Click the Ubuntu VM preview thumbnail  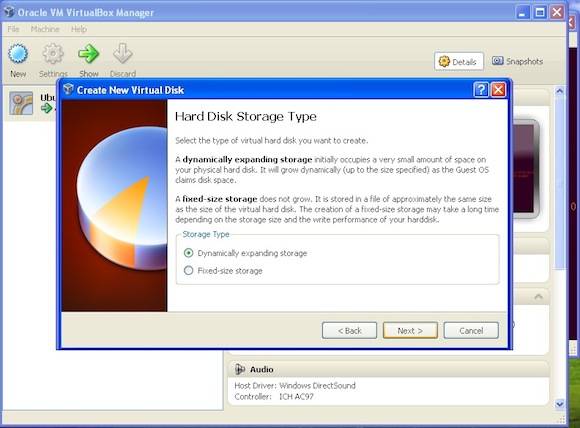525,168
